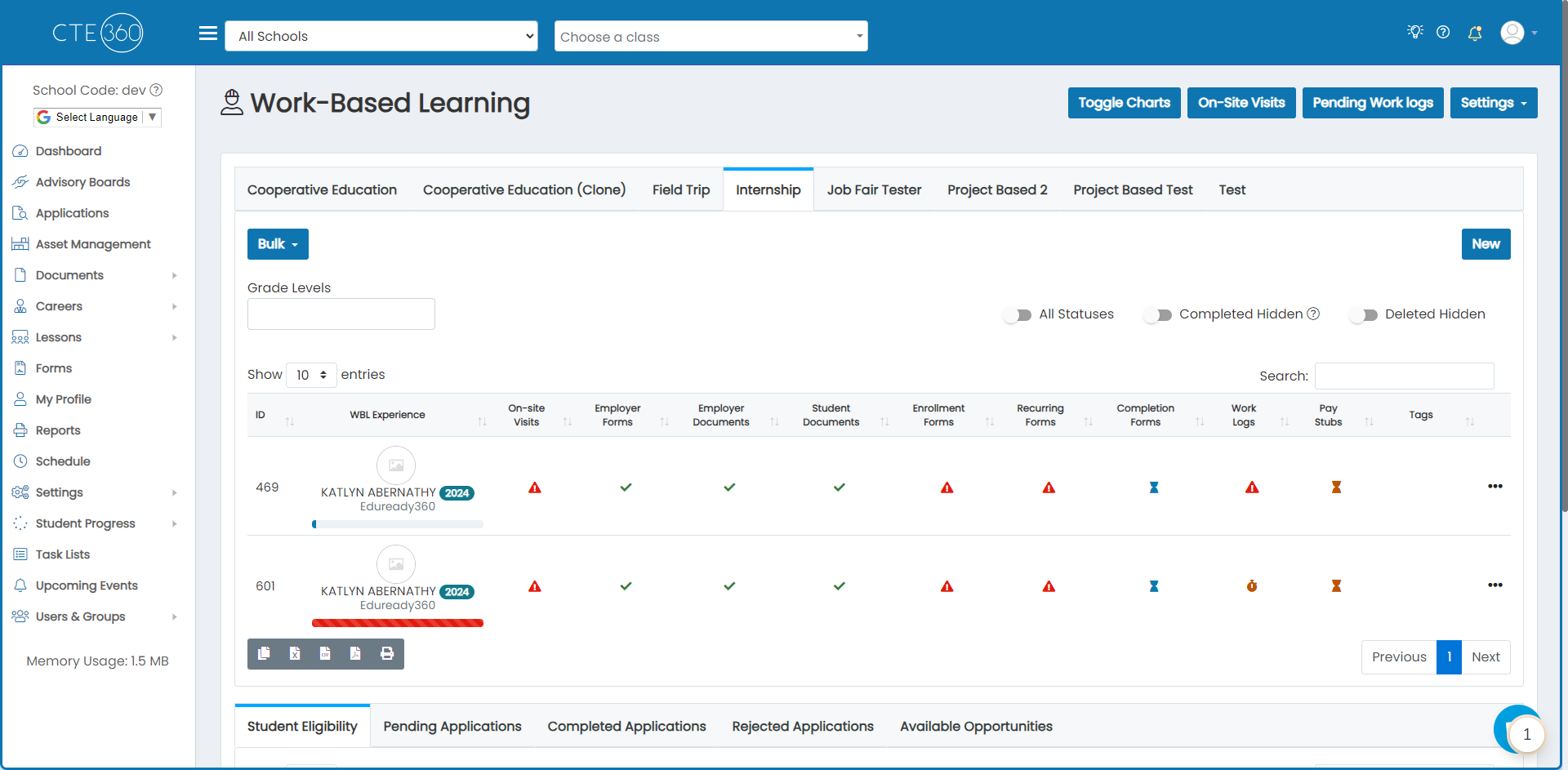Toggle the All Statuses switch
The image size is (1568, 770).
(x=1018, y=315)
